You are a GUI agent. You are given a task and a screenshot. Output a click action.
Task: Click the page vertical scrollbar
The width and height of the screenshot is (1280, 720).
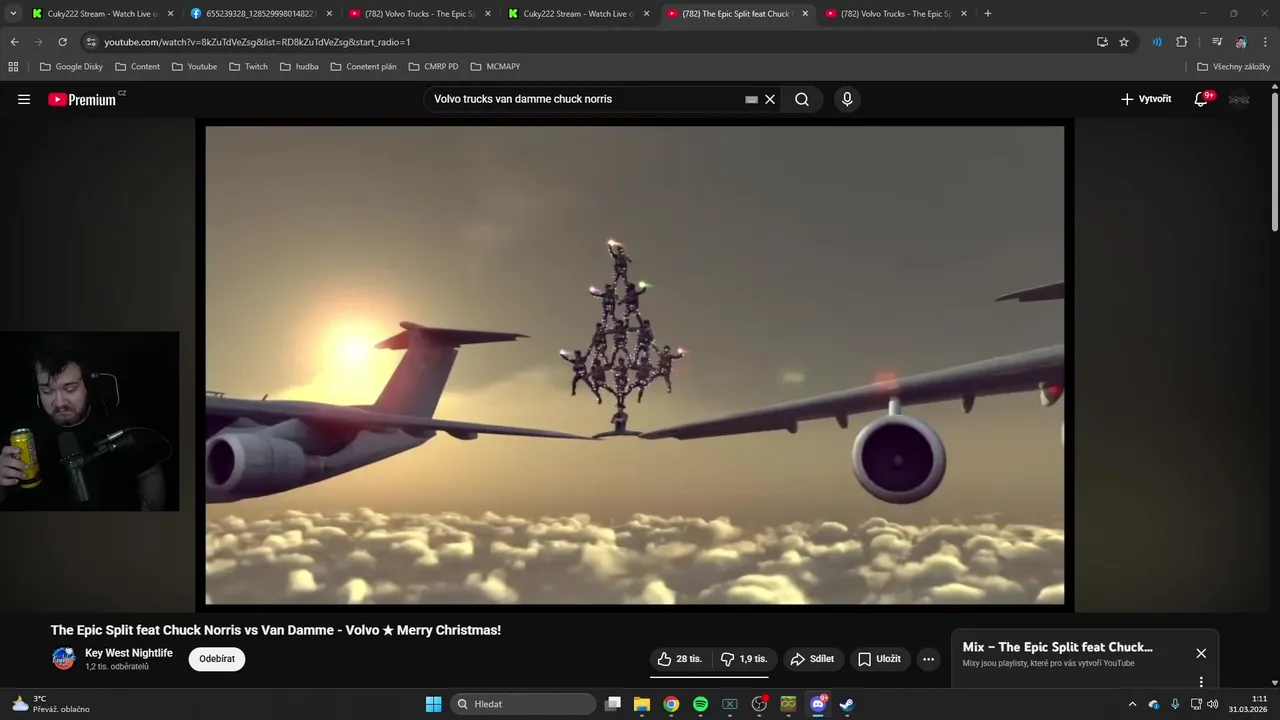pyautogui.click(x=1275, y=160)
